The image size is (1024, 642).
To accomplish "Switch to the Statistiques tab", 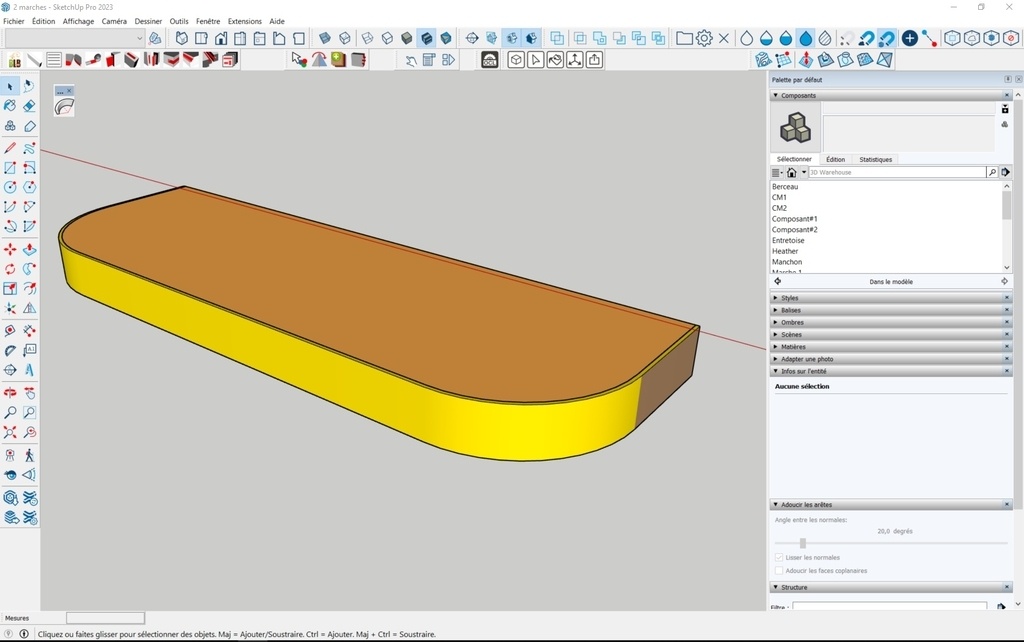I will (x=875, y=159).
